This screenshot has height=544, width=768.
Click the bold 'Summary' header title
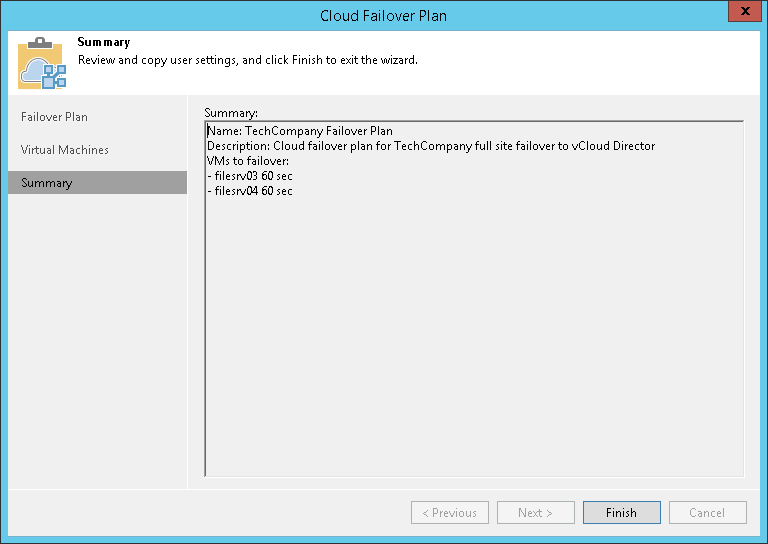104,42
